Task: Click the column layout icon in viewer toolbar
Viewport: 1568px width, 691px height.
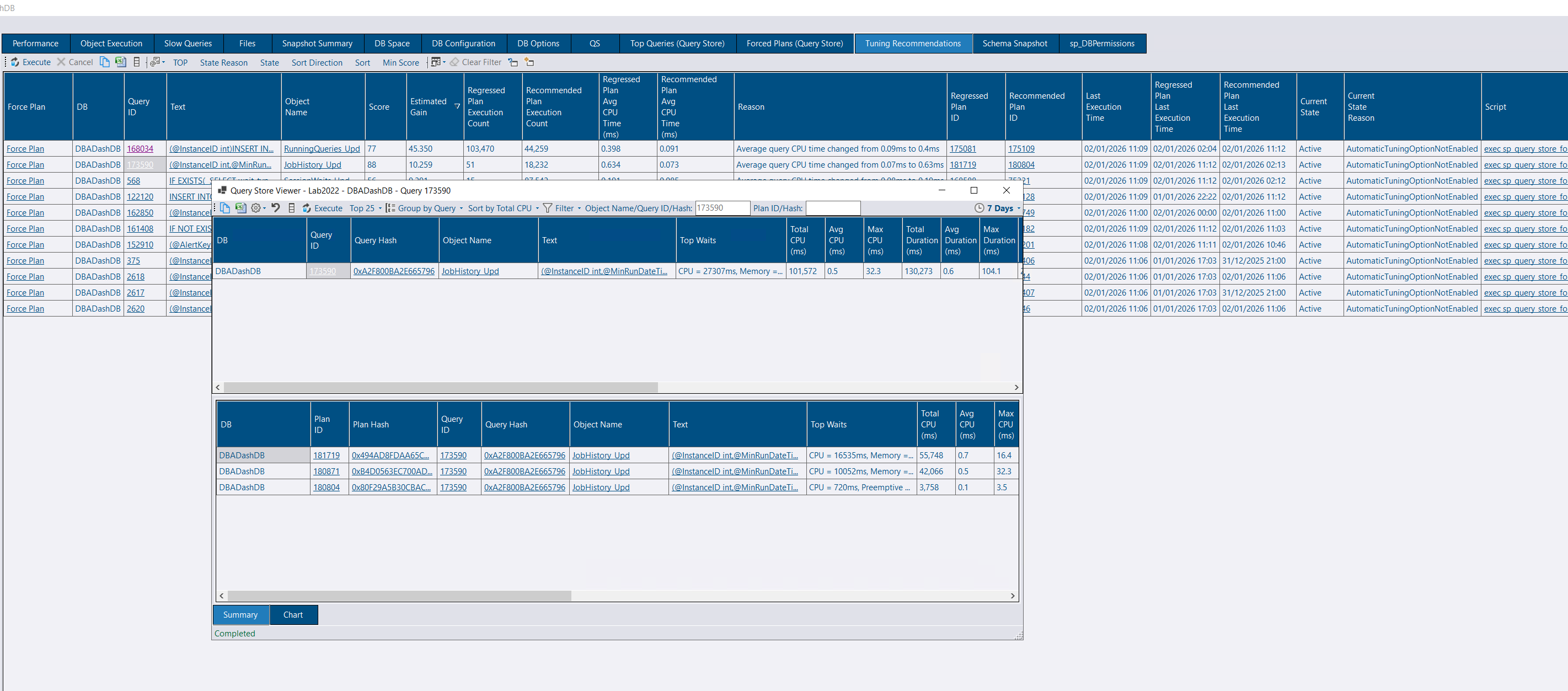Action: point(292,208)
